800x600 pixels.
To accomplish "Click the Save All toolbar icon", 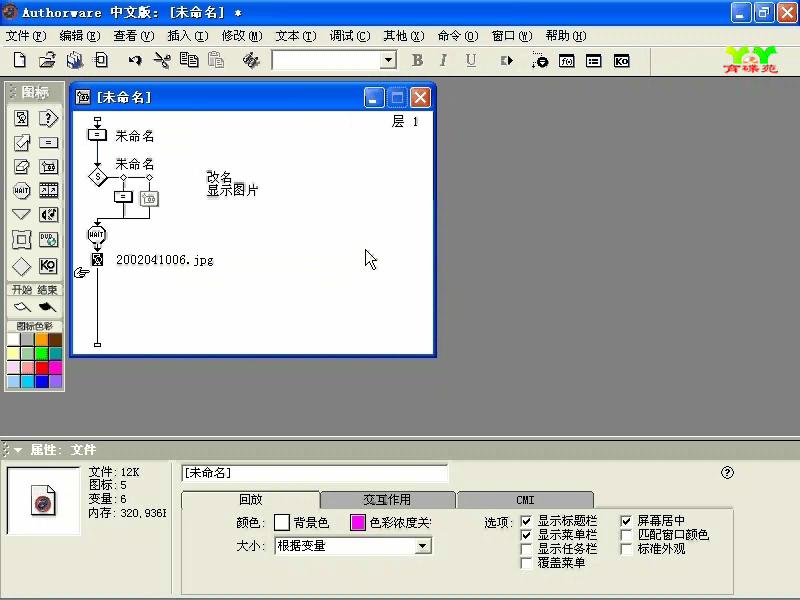I will pyautogui.click(x=74, y=60).
